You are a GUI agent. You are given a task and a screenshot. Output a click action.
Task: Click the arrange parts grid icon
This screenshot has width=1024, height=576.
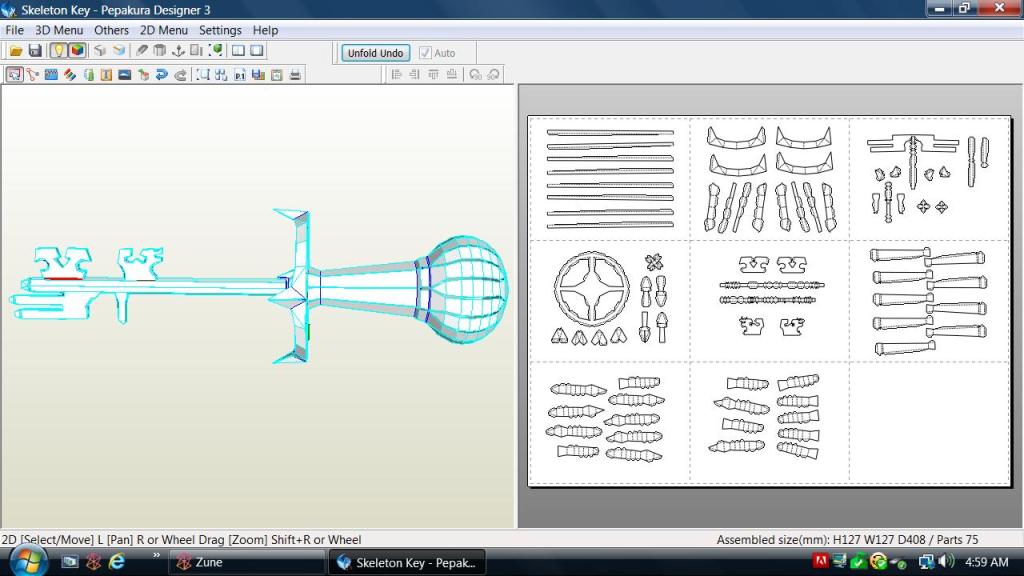click(x=221, y=74)
